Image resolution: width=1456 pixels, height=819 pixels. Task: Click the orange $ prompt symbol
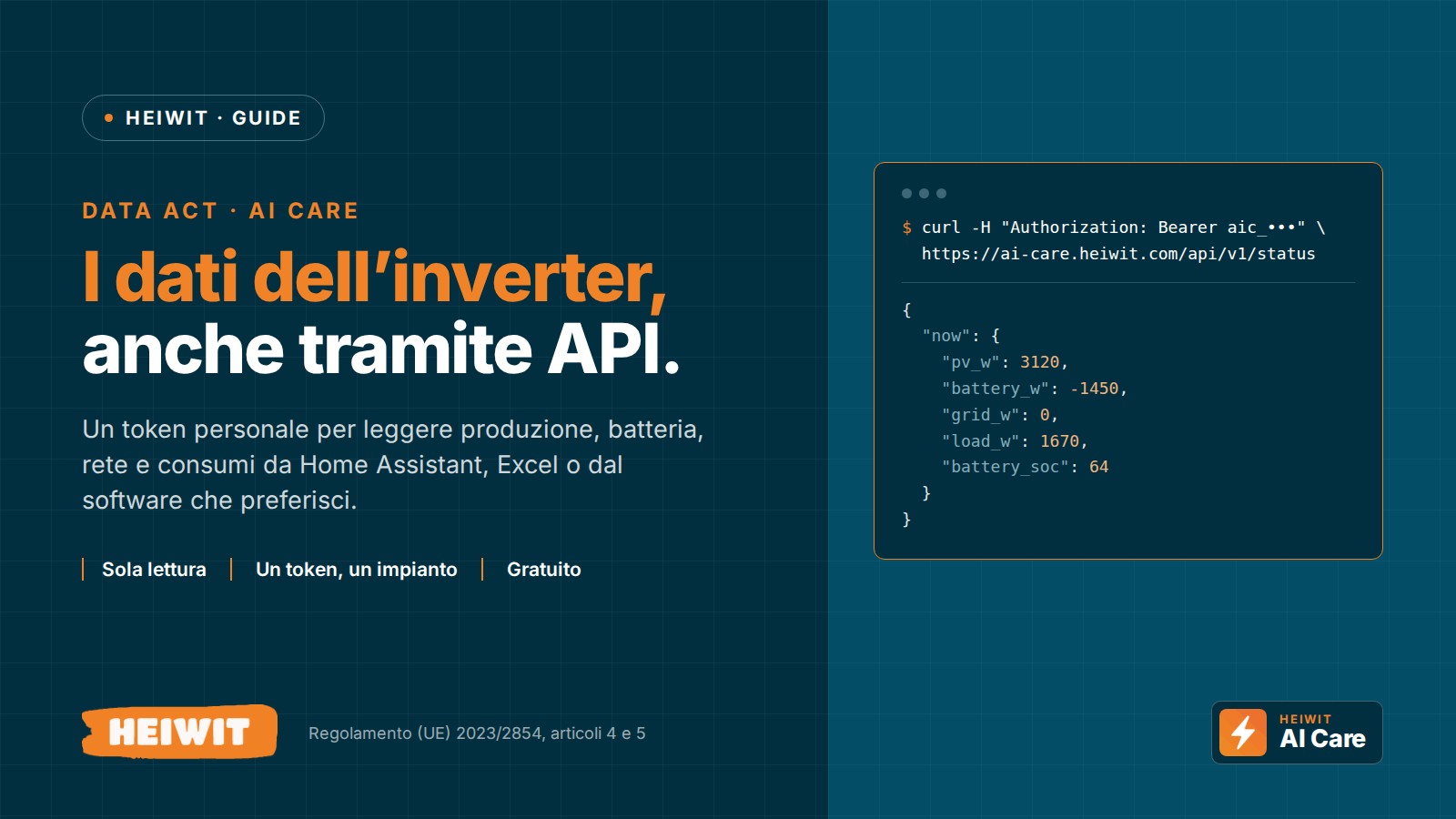906,227
